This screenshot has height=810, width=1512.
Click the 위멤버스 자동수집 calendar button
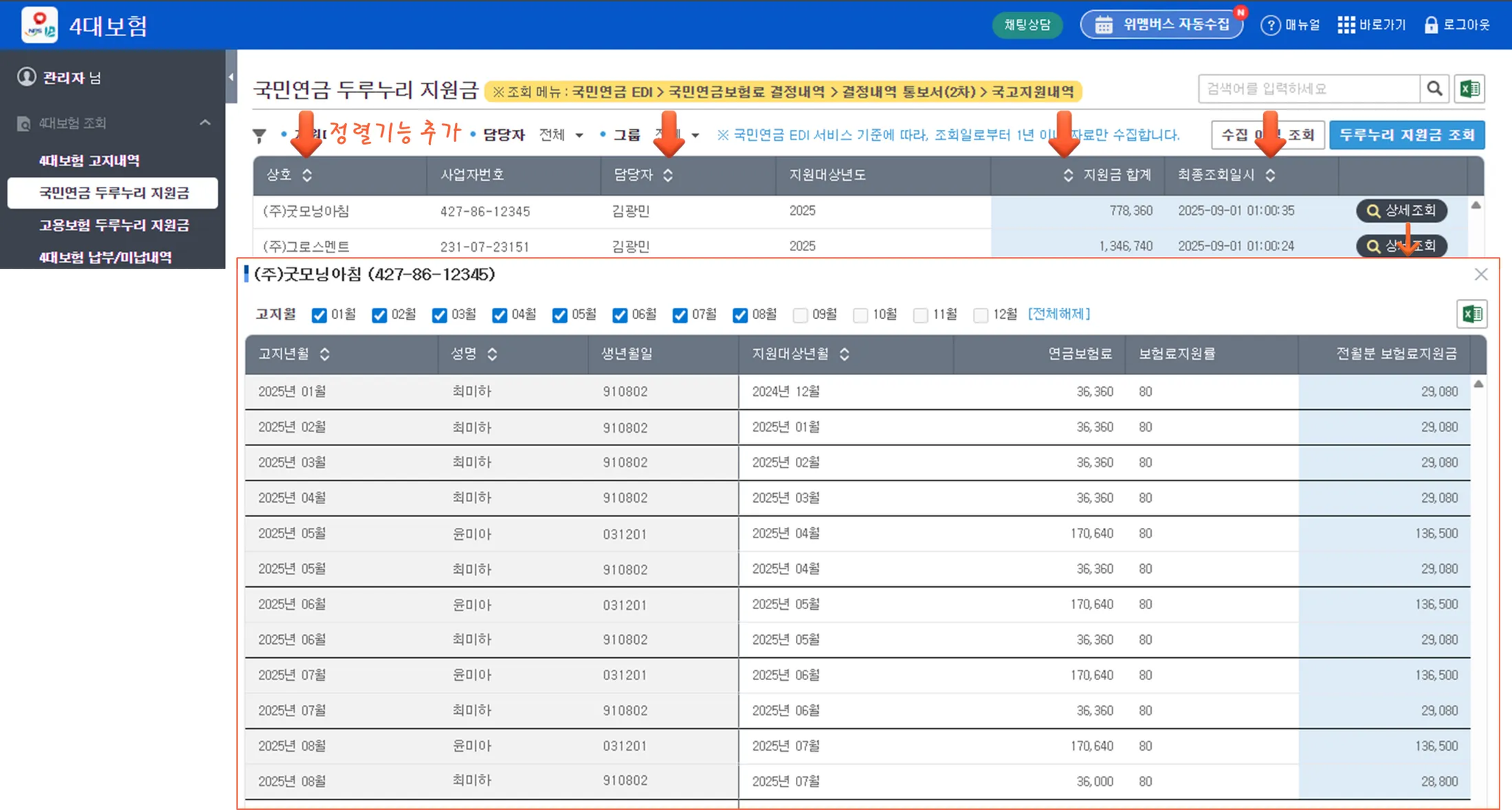1162,25
